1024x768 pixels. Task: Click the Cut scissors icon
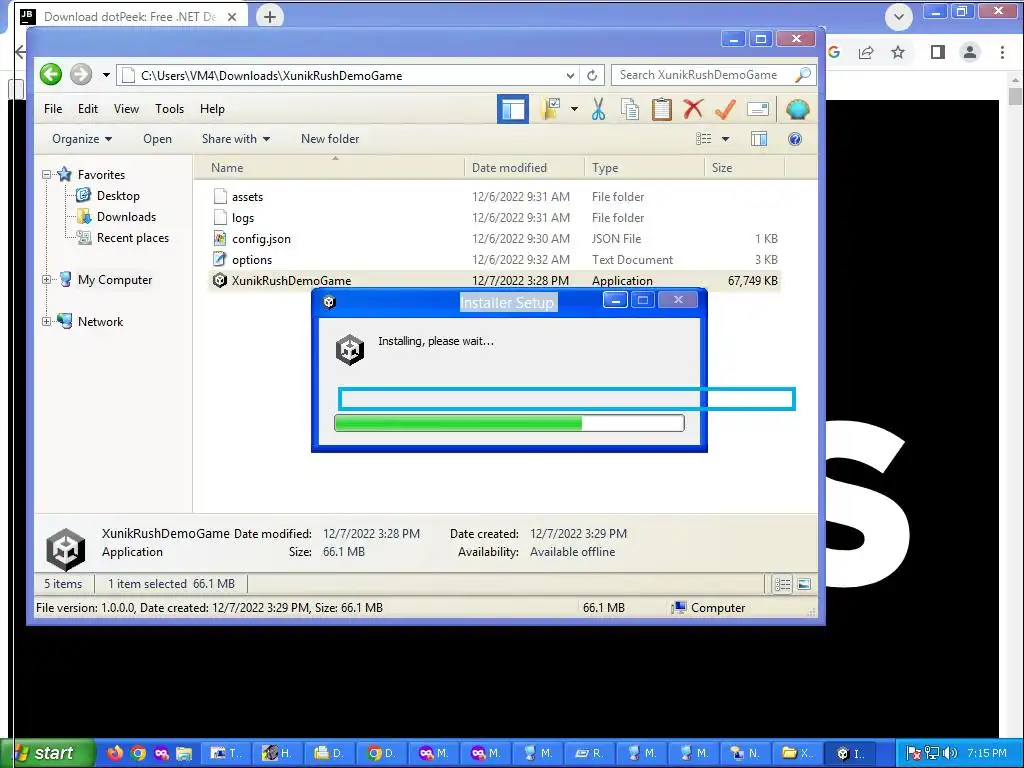pos(598,109)
